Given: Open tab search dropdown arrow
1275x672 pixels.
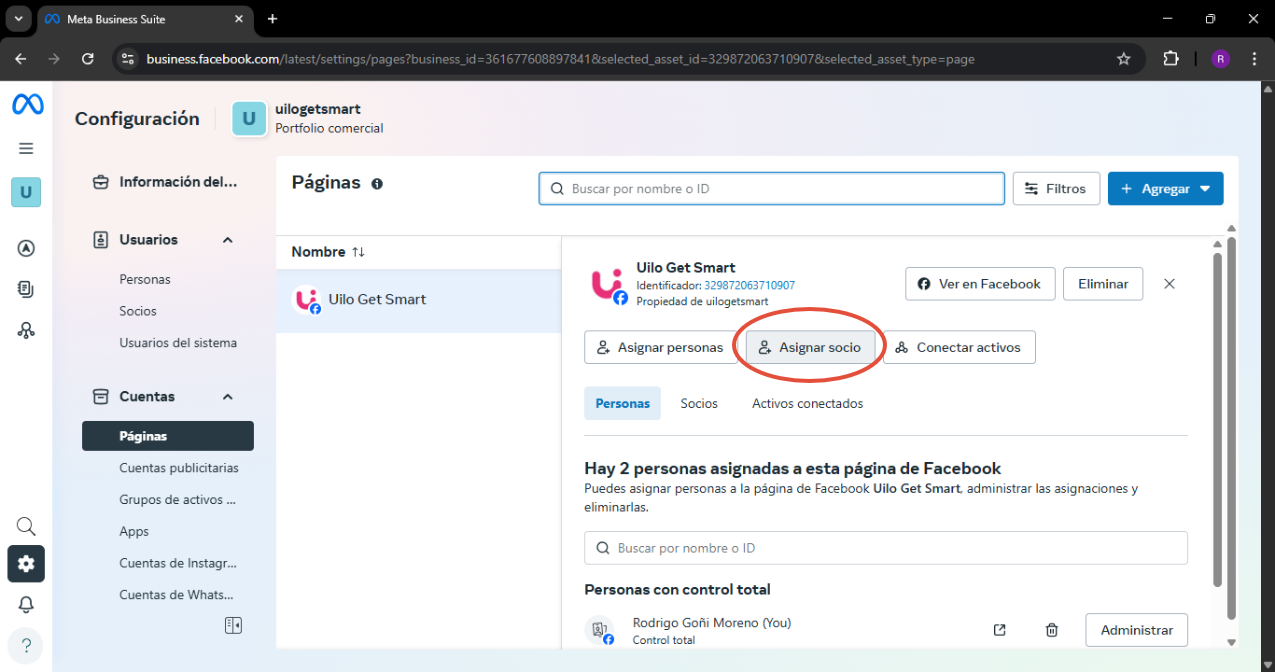Looking at the screenshot, I should pyautogui.click(x=18, y=19).
